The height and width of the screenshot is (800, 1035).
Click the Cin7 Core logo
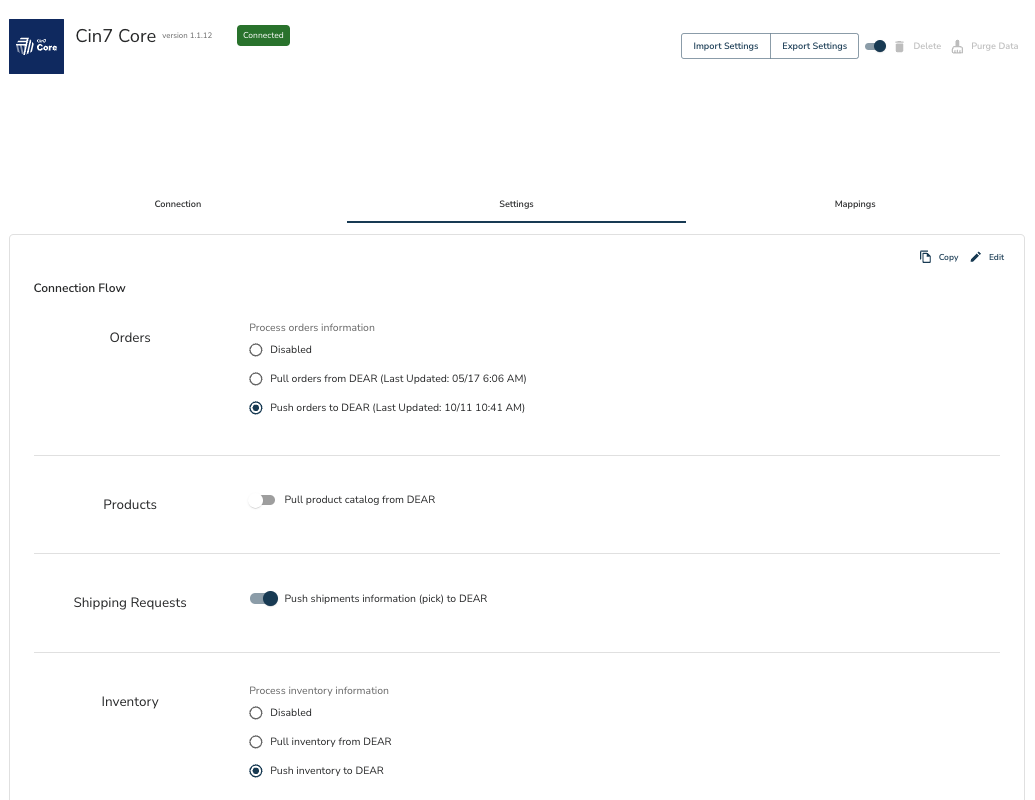(x=36, y=46)
